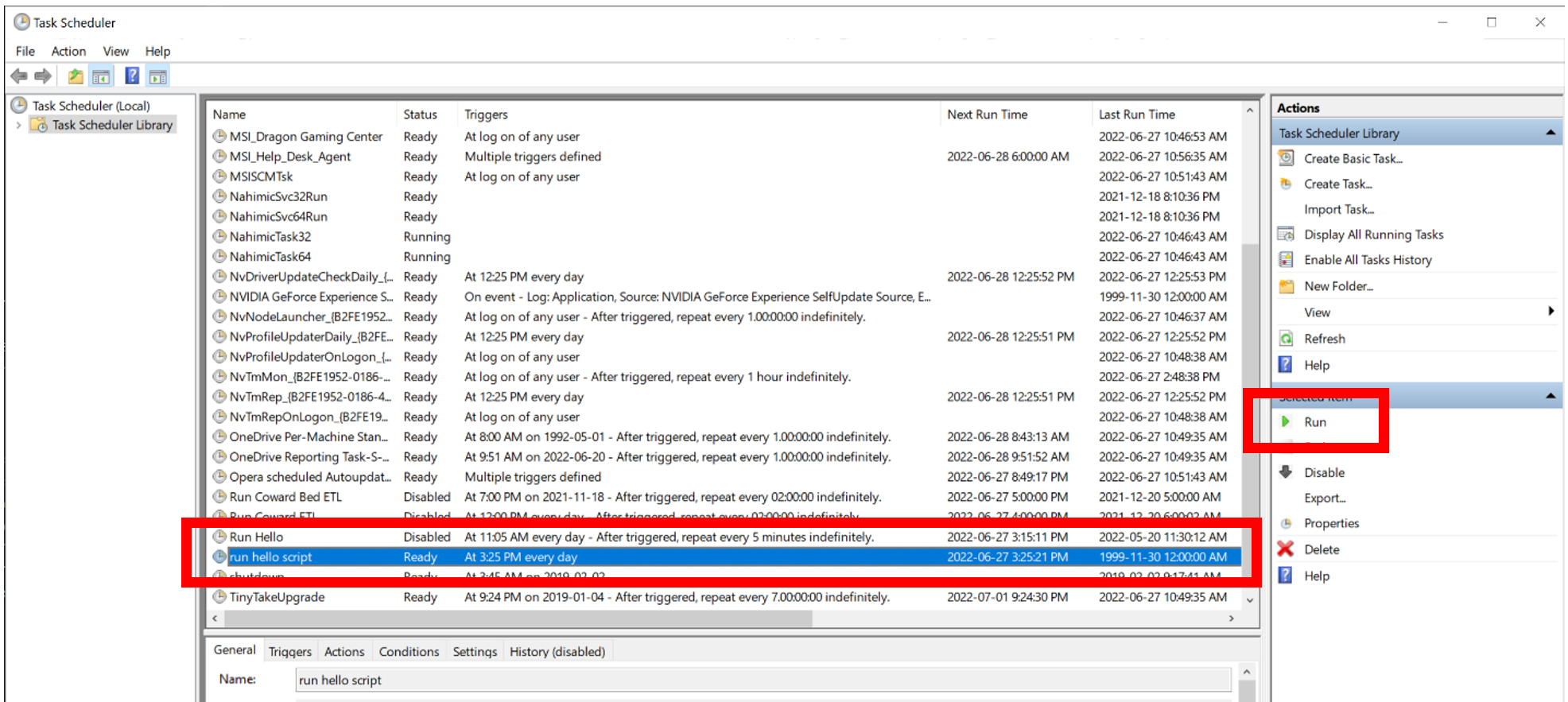Click the green Run icon in Actions
1568x702 pixels.
1286,421
